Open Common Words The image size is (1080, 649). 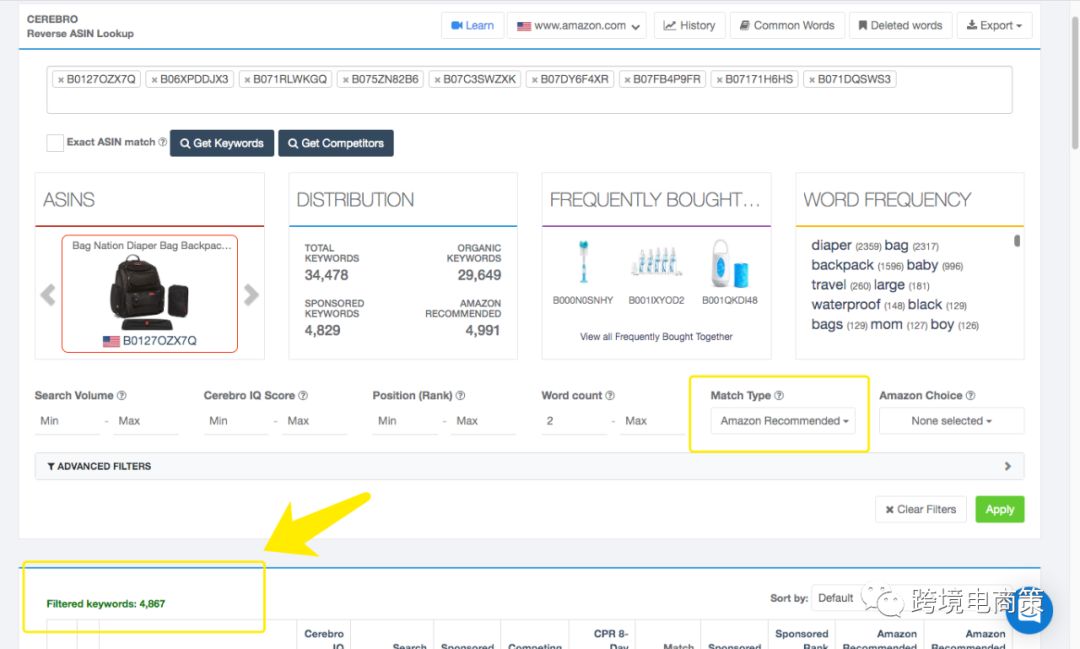(787, 25)
